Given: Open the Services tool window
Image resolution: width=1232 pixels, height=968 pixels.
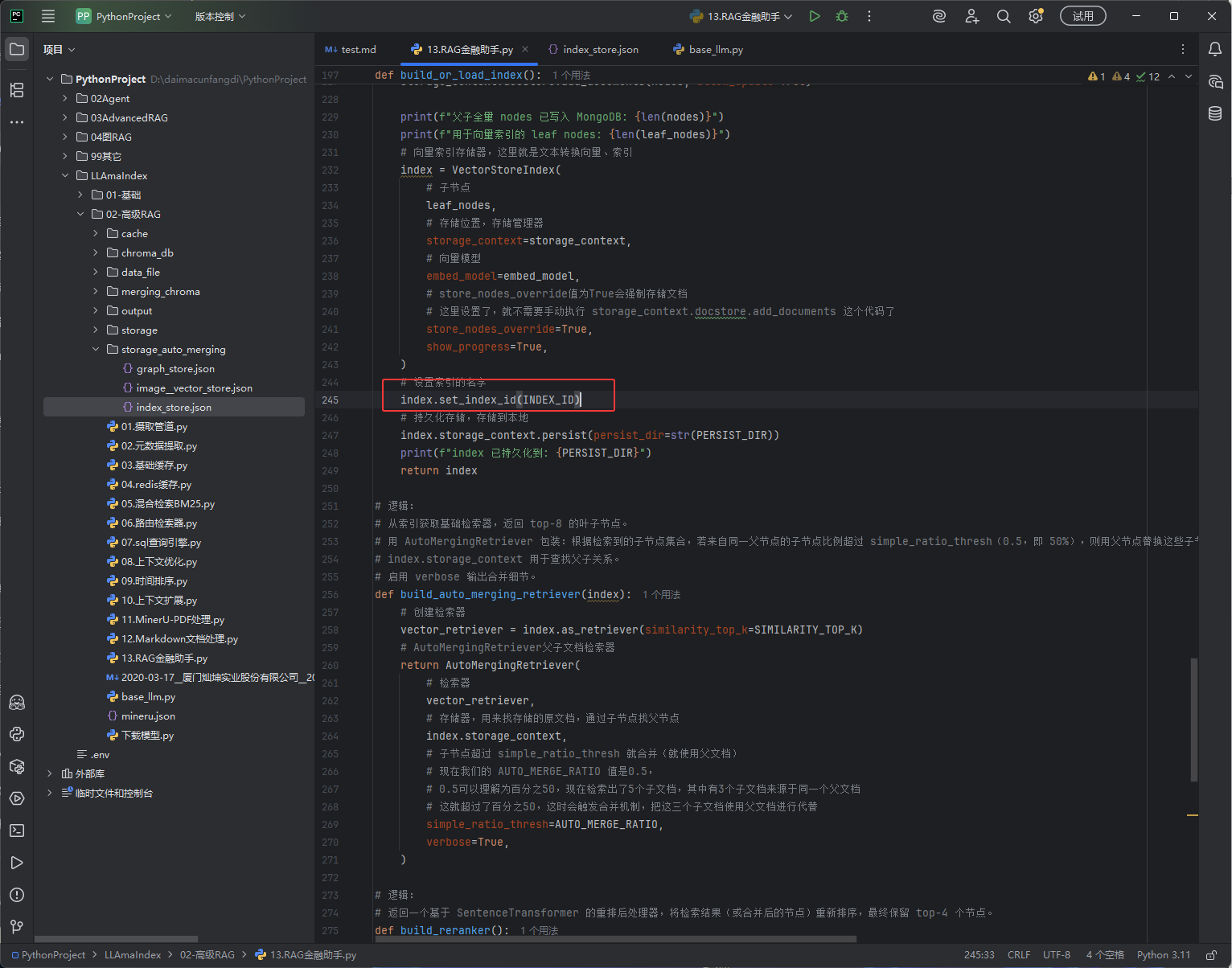Looking at the screenshot, I should coord(17,798).
